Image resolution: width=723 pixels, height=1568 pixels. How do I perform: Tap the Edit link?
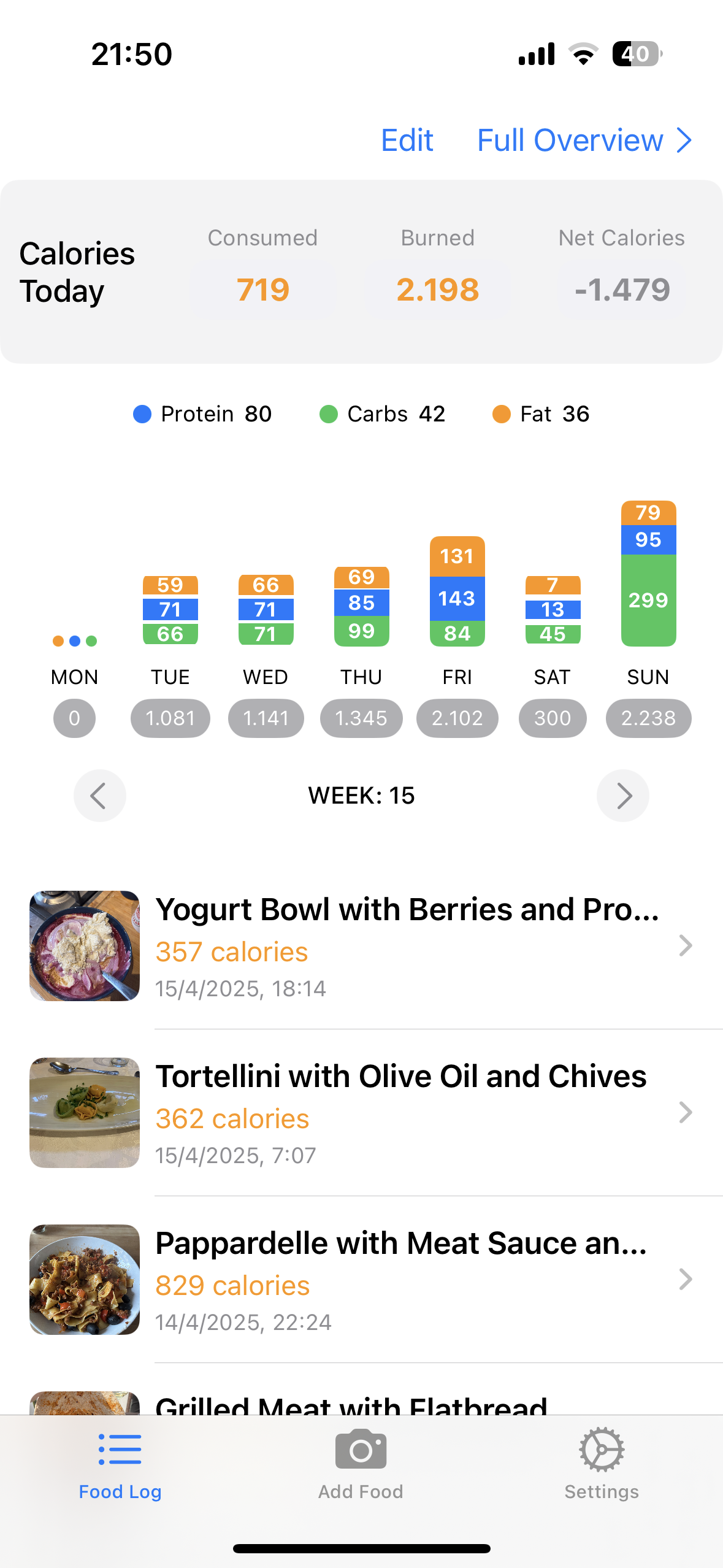407,140
